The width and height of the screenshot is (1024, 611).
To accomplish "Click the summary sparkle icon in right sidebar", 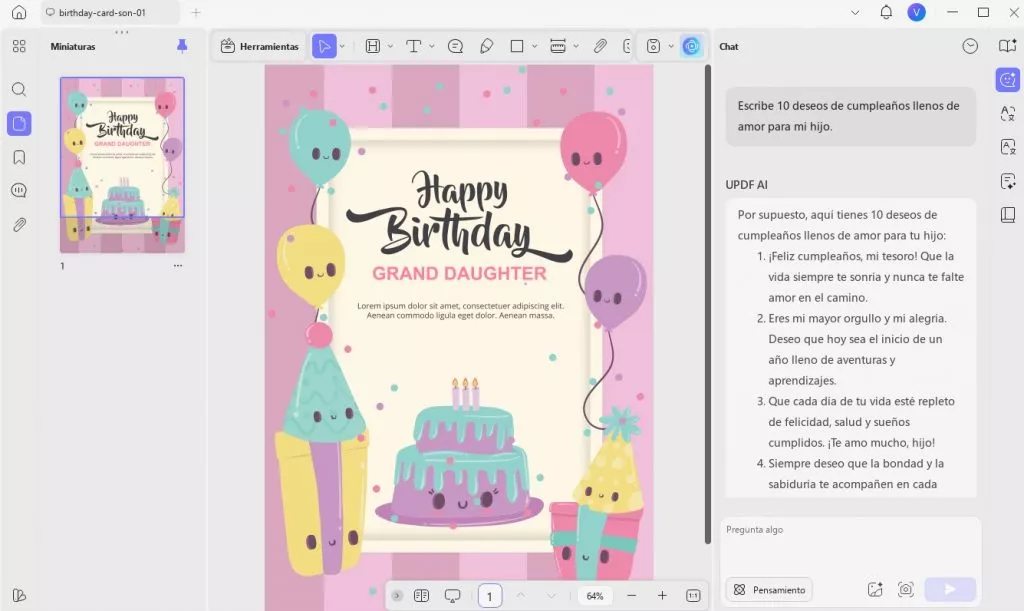I will pos(1008,181).
